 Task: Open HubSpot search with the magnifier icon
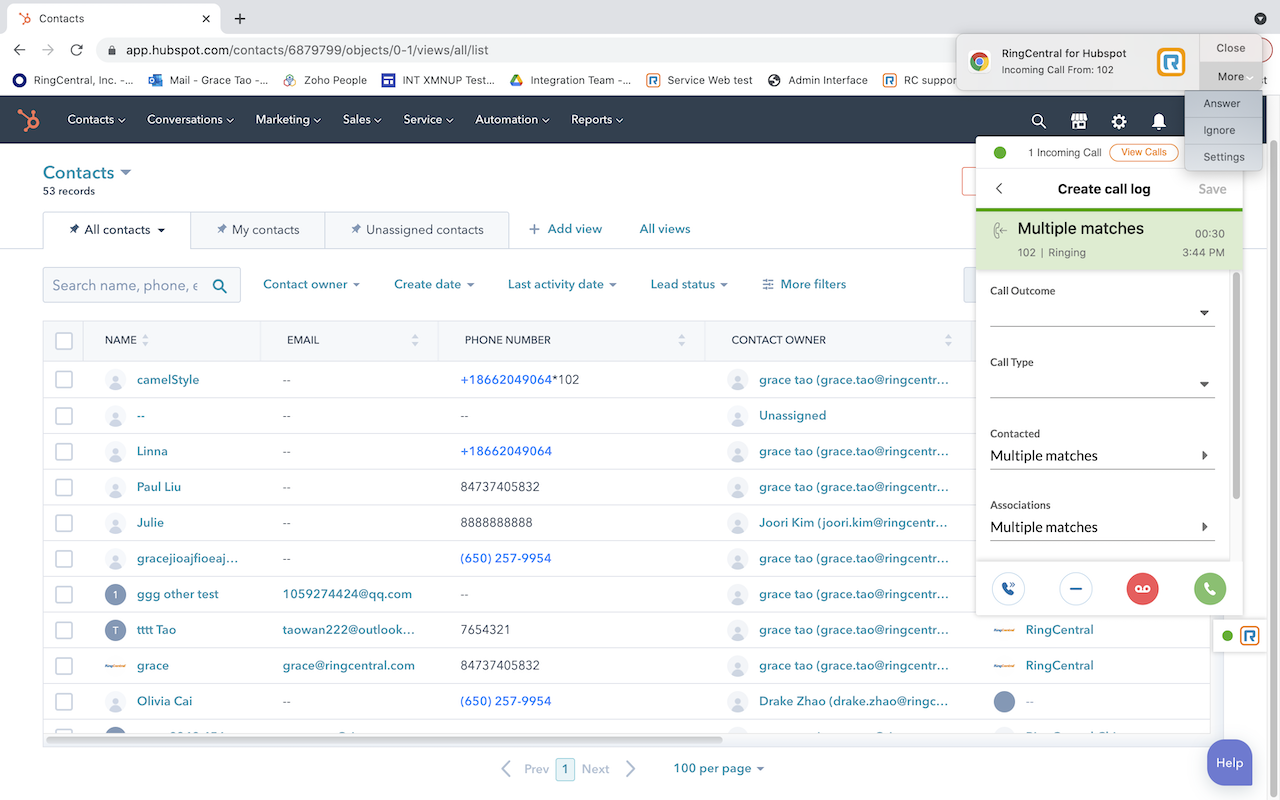tap(1038, 120)
